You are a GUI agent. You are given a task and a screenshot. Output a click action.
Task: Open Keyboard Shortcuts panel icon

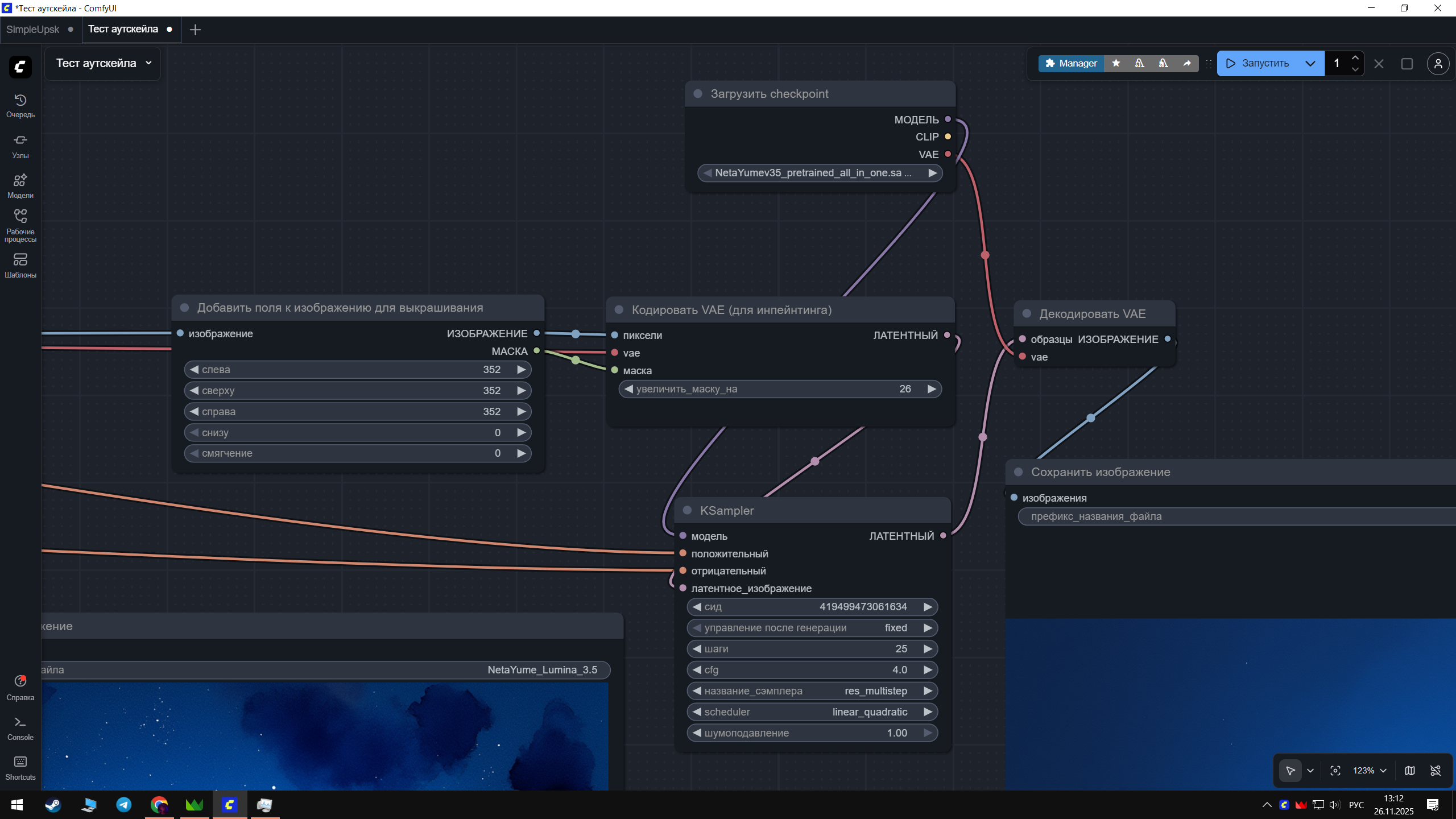pos(20,767)
